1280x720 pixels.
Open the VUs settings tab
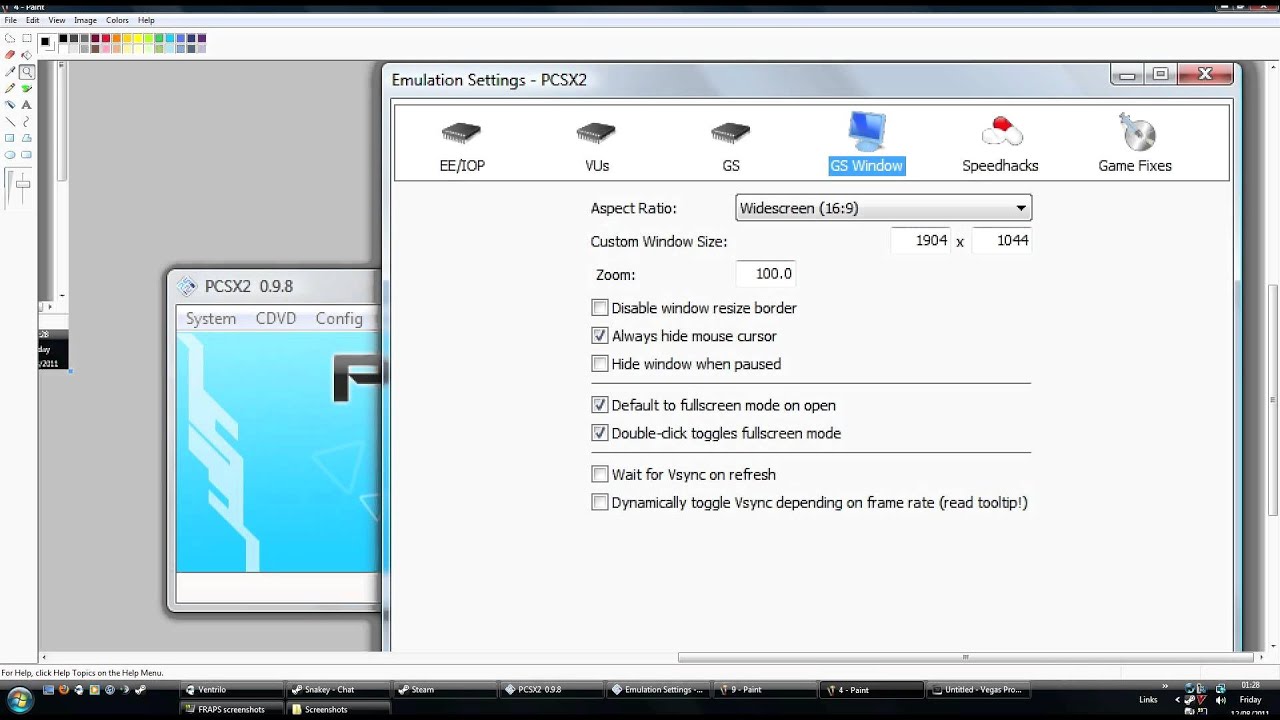(x=597, y=146)
